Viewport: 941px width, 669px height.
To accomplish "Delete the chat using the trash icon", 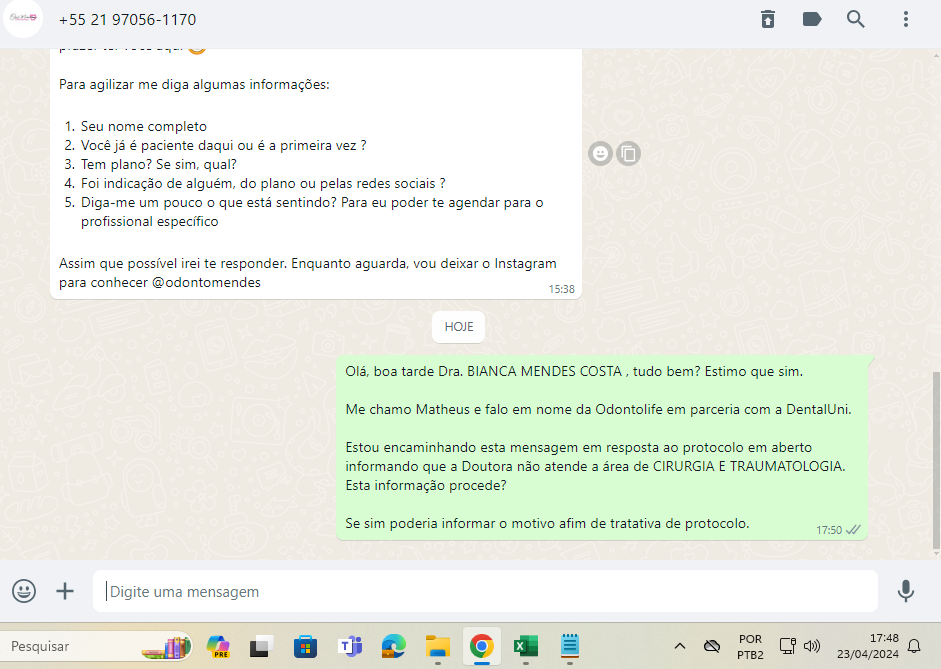I will click(x=768, y=19).
